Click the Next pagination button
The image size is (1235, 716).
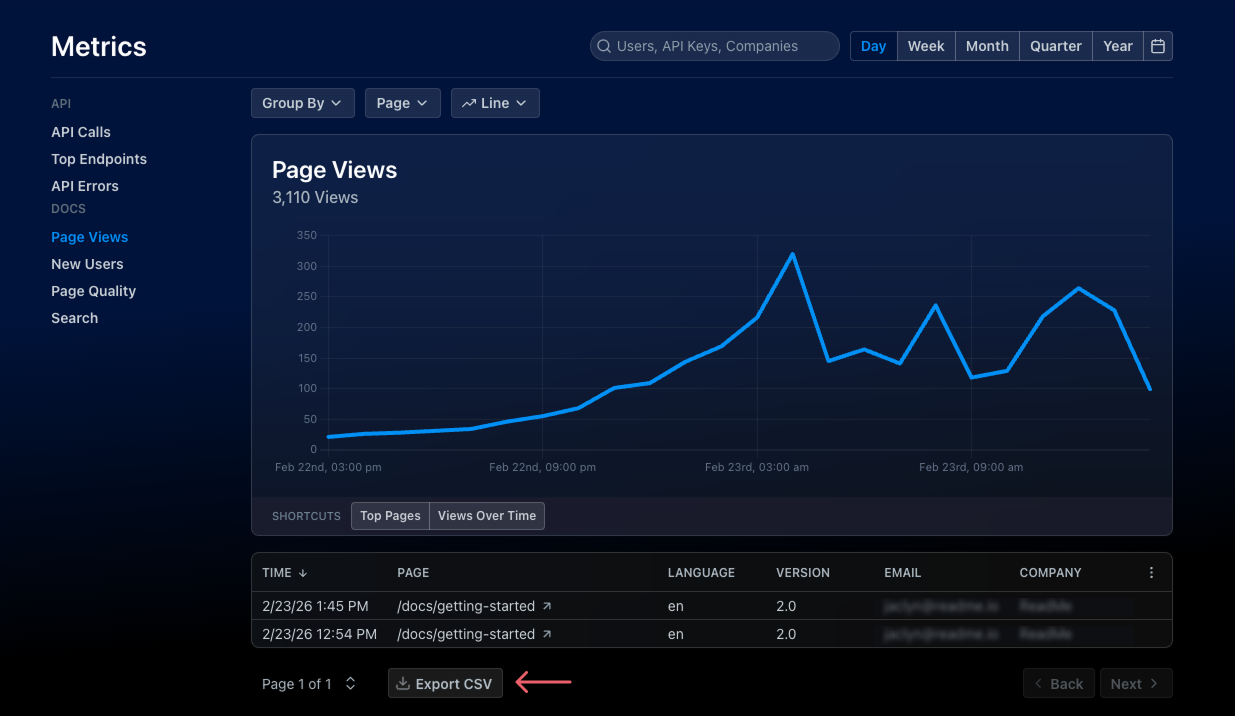coord(1136,684)
